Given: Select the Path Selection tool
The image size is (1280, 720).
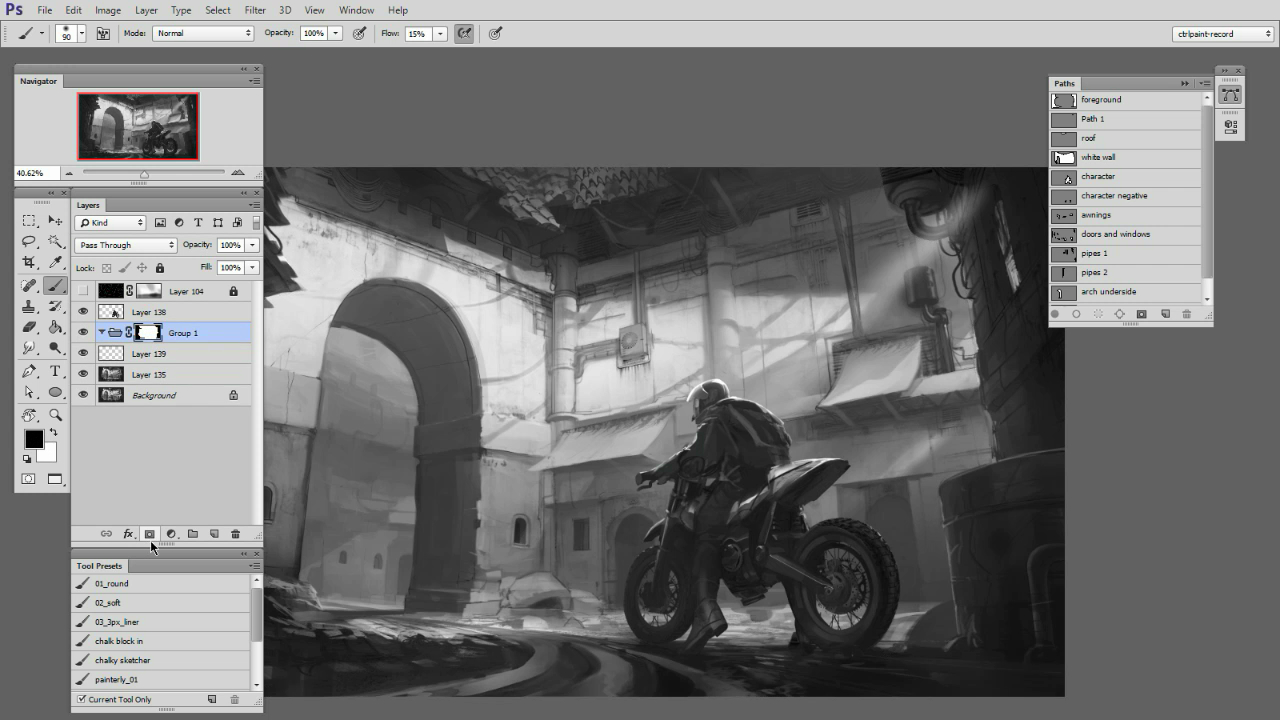Looking at the screenshot, I should [29, 393].
